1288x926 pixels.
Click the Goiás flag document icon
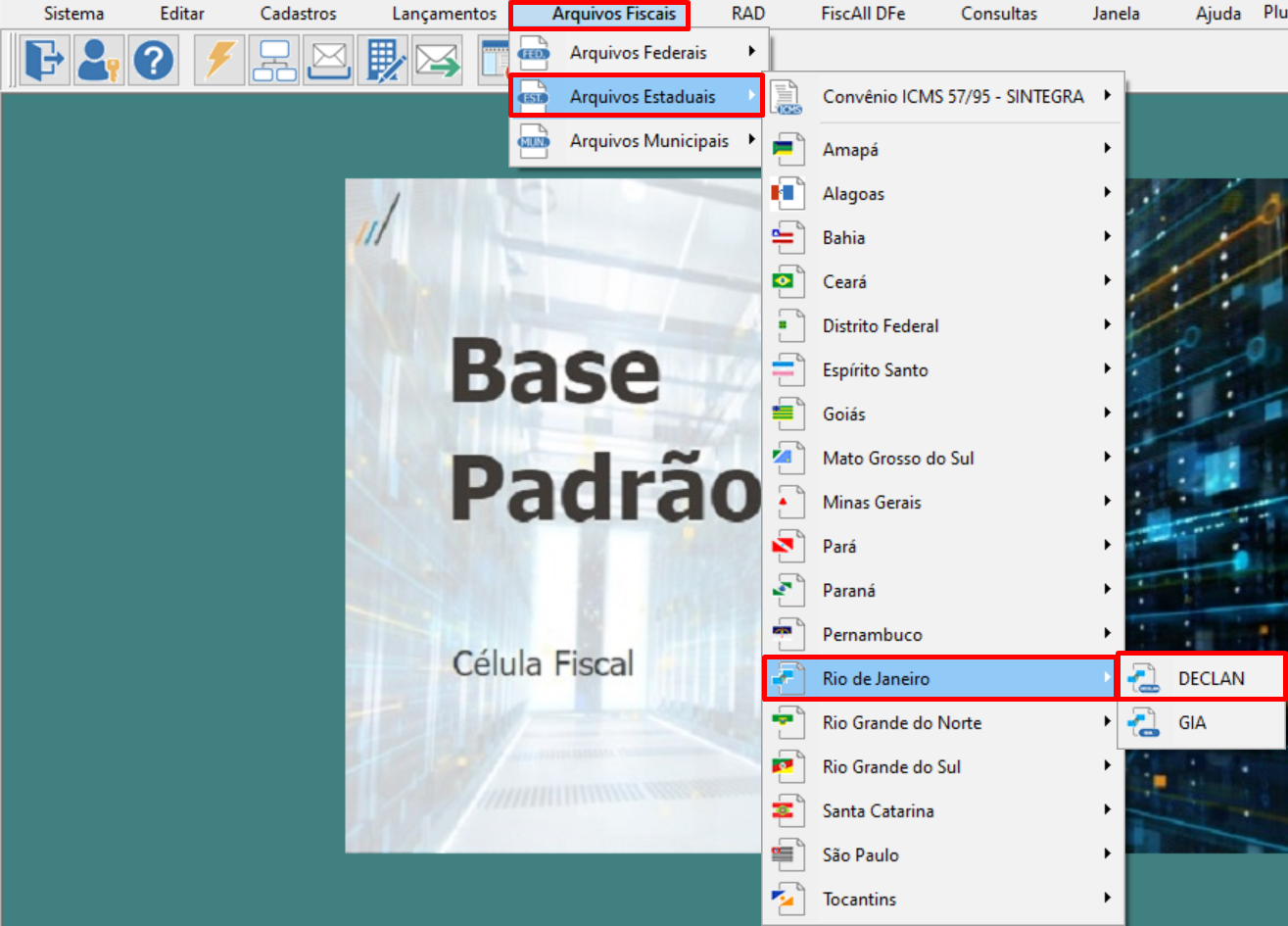coord(787,414)
